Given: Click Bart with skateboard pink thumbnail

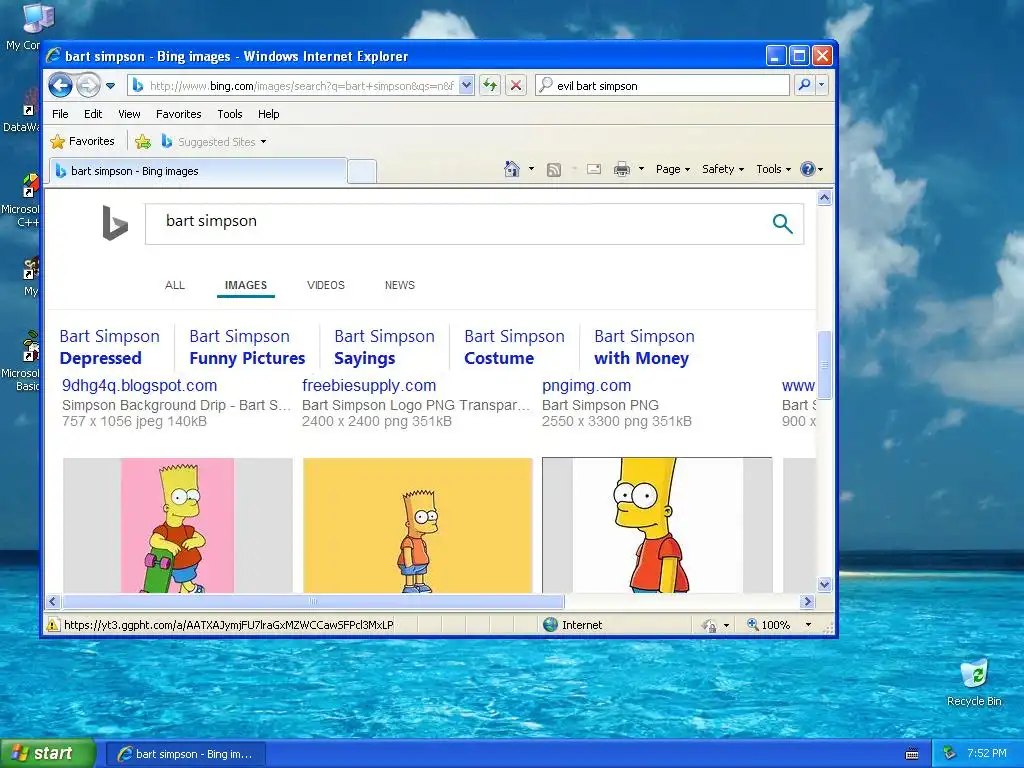Looking at the screenshot, I should pyautogui.click(x=178, y=526).
